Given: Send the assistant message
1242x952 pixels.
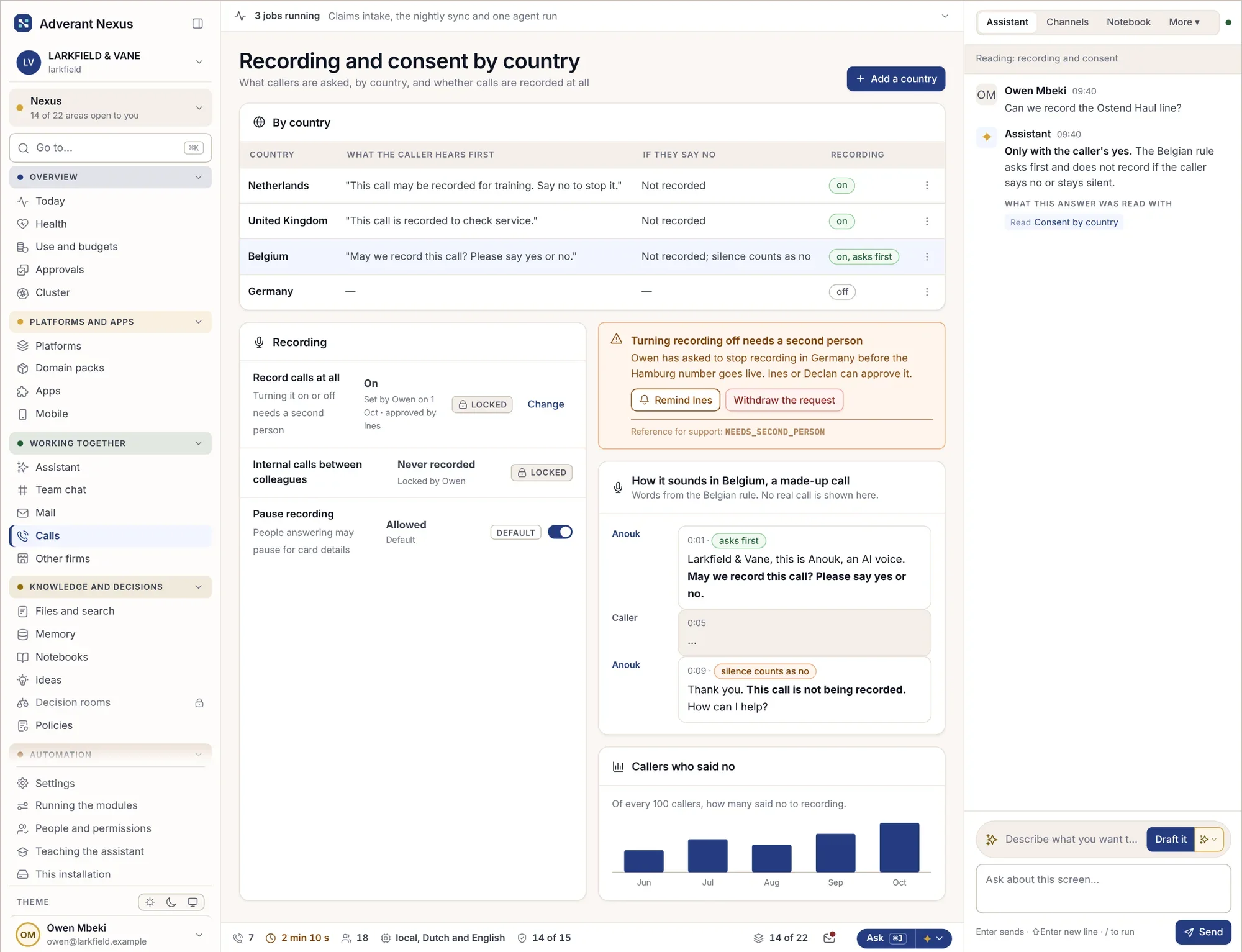Looking at the screenshot, I should point(1202,932).
